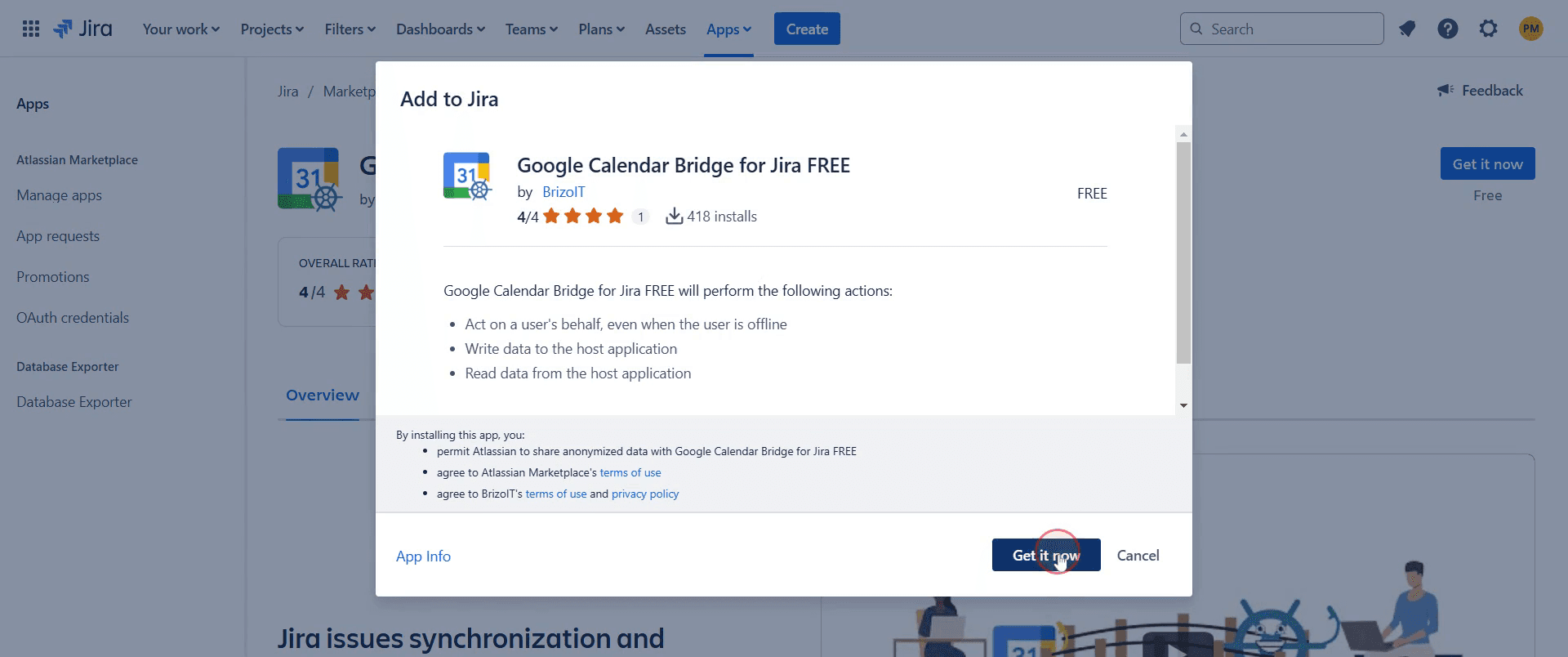Open Assets in top navigation

tap(666, 29)
